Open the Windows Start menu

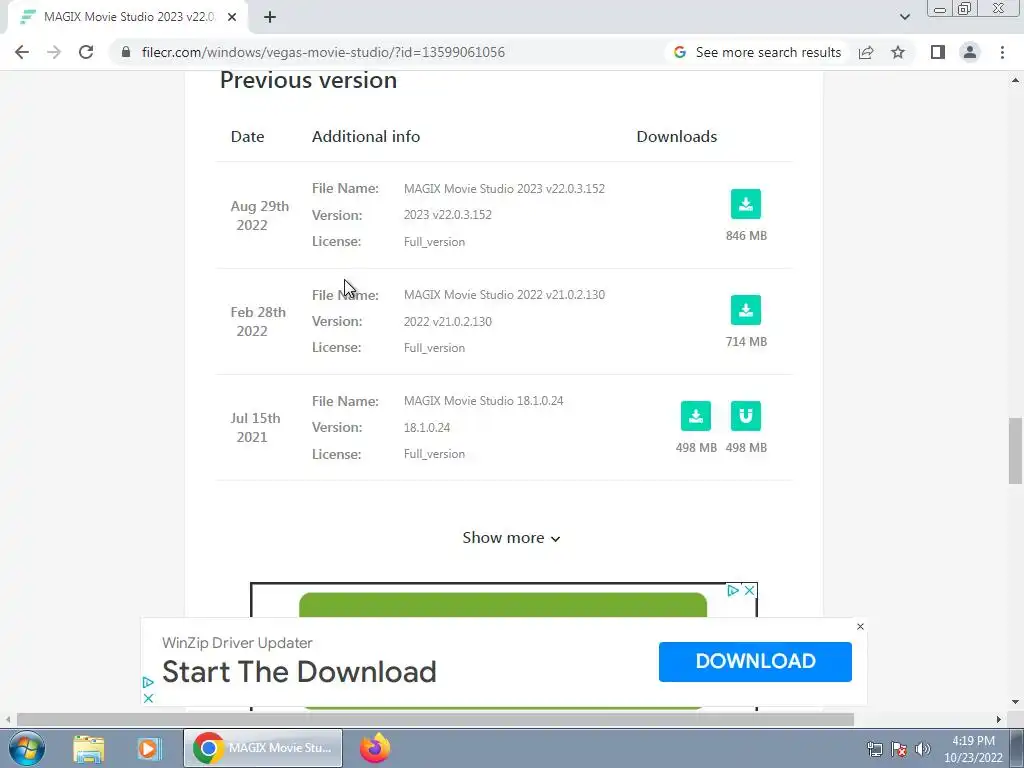pyautogui.click(x=27, y=748)
